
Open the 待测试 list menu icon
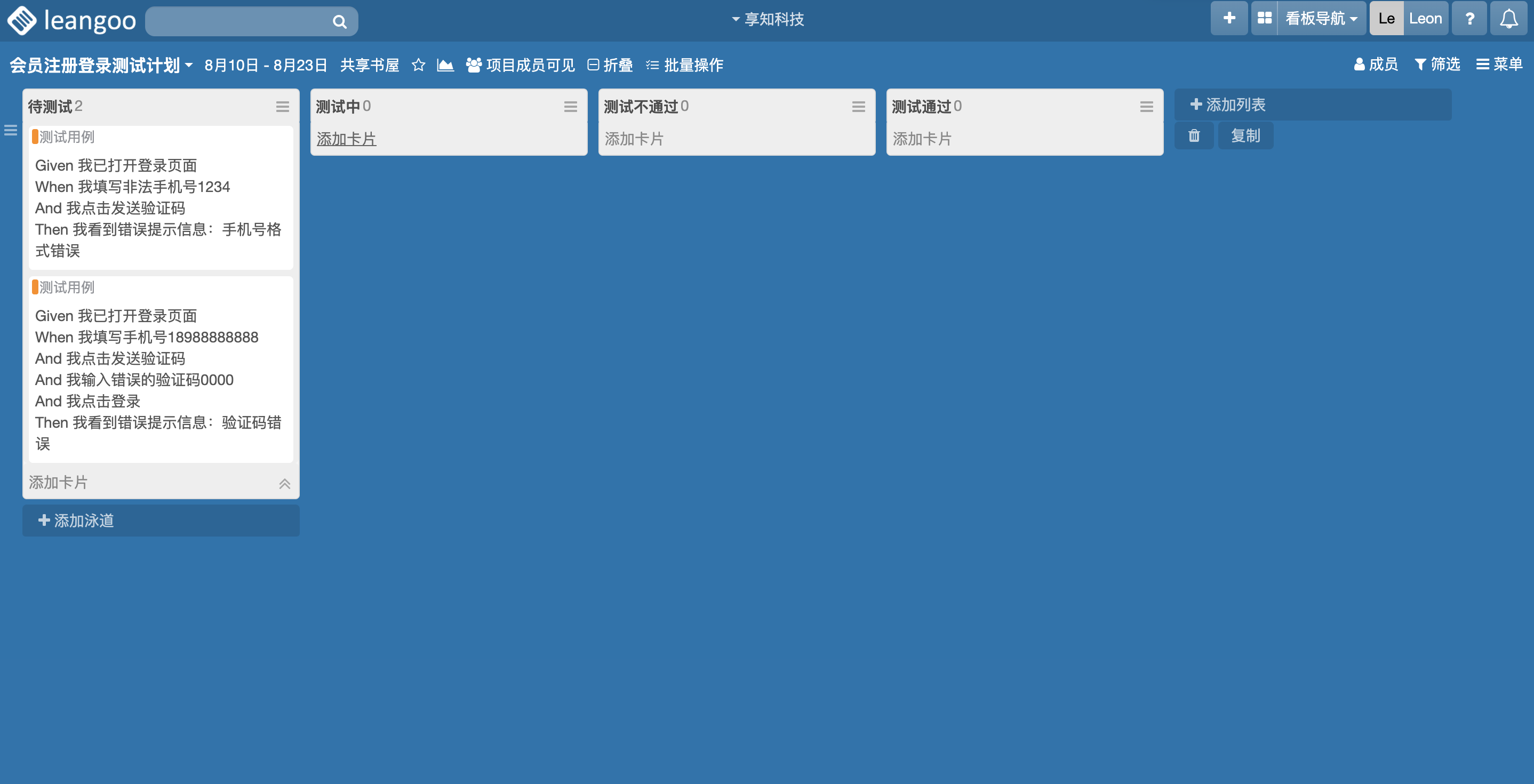(x=282, y=107)
